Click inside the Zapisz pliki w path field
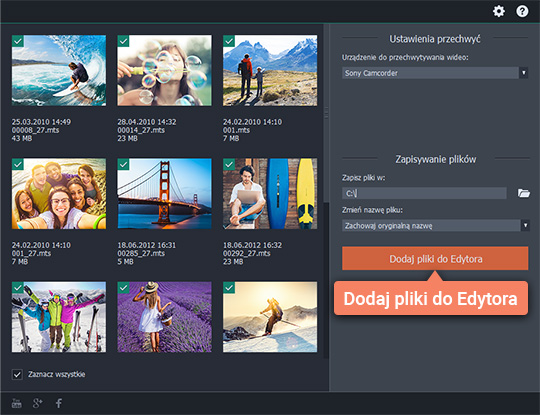Viewport: 540px width, 415px height. (424, 193)
